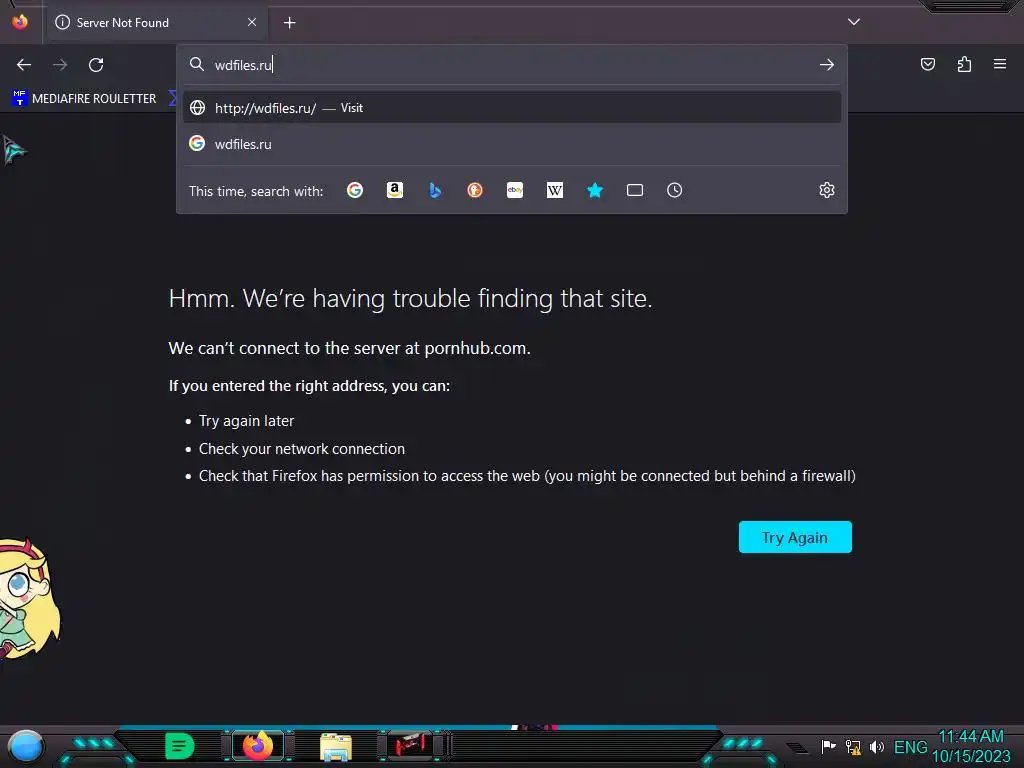Open the network tray icon
Viewport: 1024px width, 768px height.
pyautogui.click(x=853, y=747)
